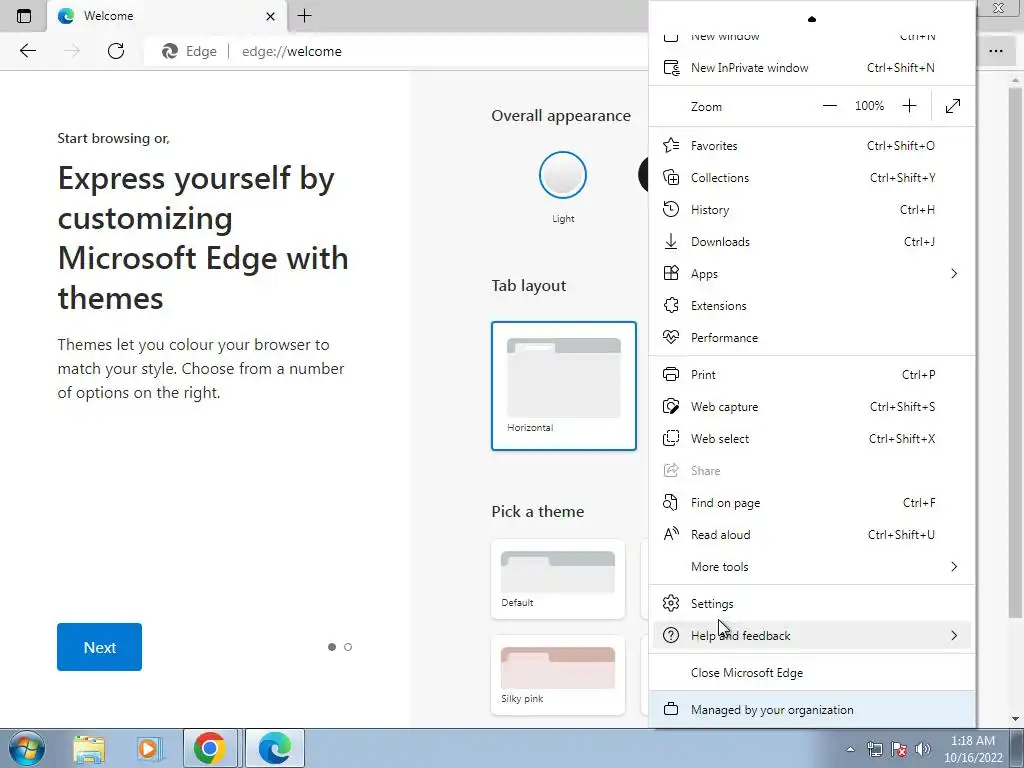Image resolution: width=1024 pixels, height=768 pixels.
Task: Close the Welcome tab
Action: pyautogui.click(x=270, y=16)
